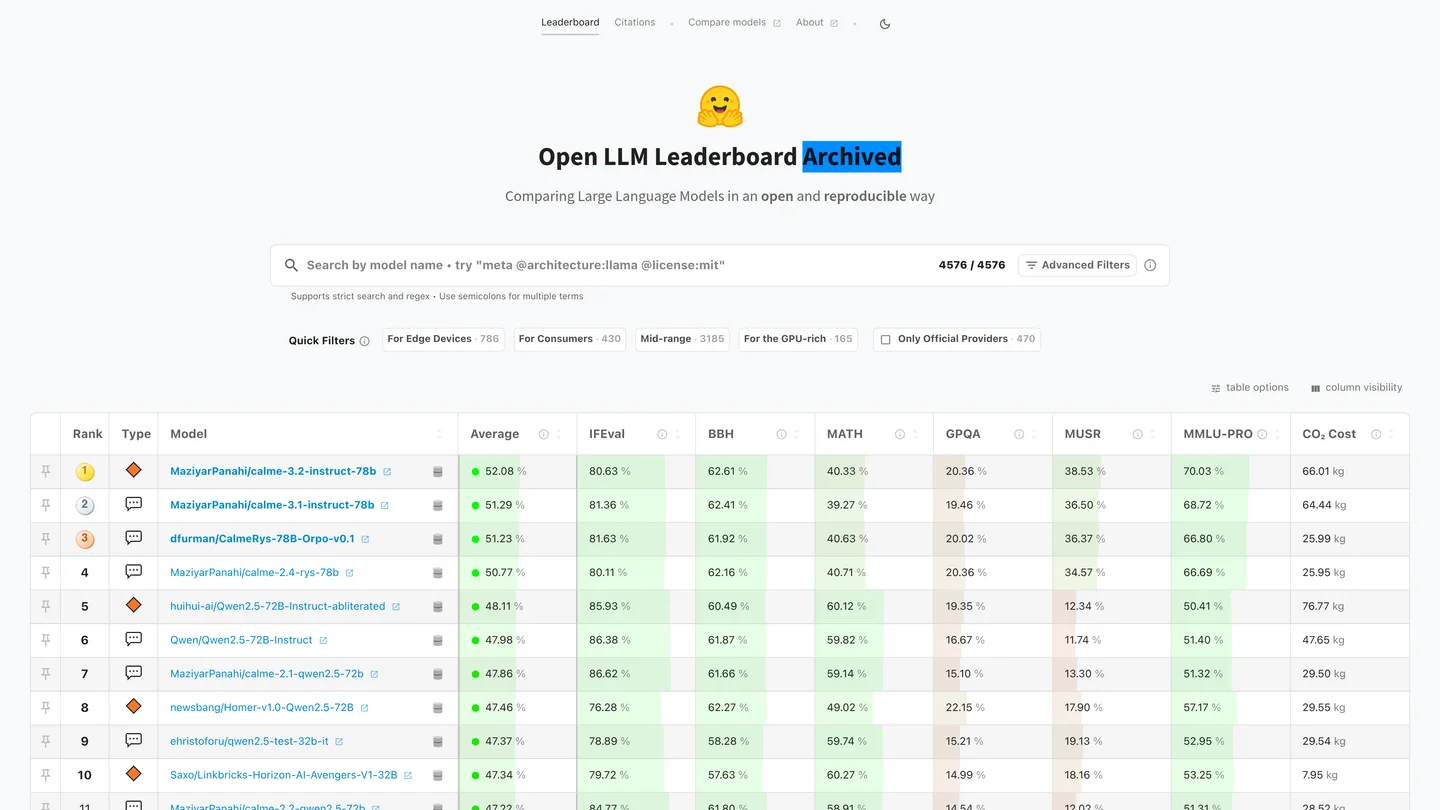This screenshot has height=810, width=1440.
Task: Click the Quick Filters info icon
Action: coord(364,341)
